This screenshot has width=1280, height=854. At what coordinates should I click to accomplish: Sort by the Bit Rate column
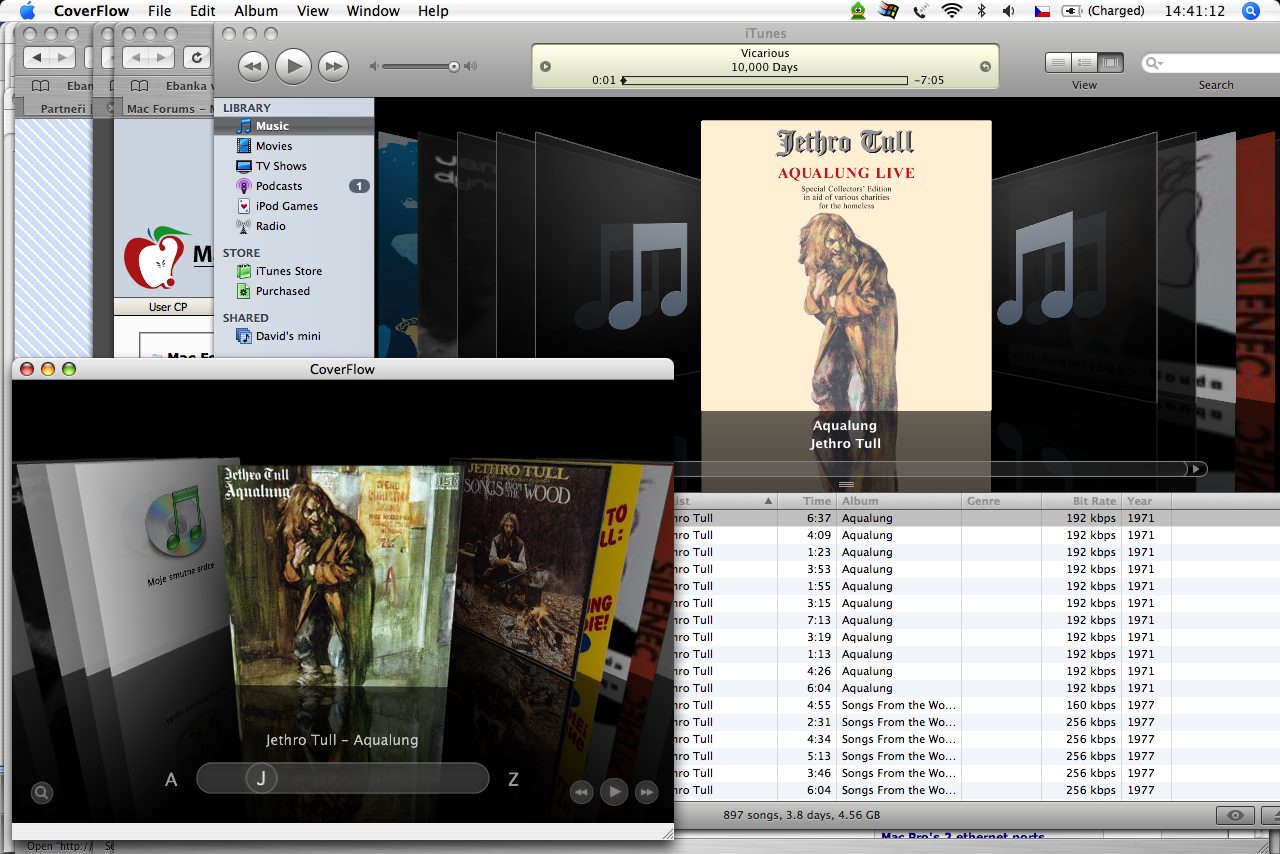(1082, 501)
